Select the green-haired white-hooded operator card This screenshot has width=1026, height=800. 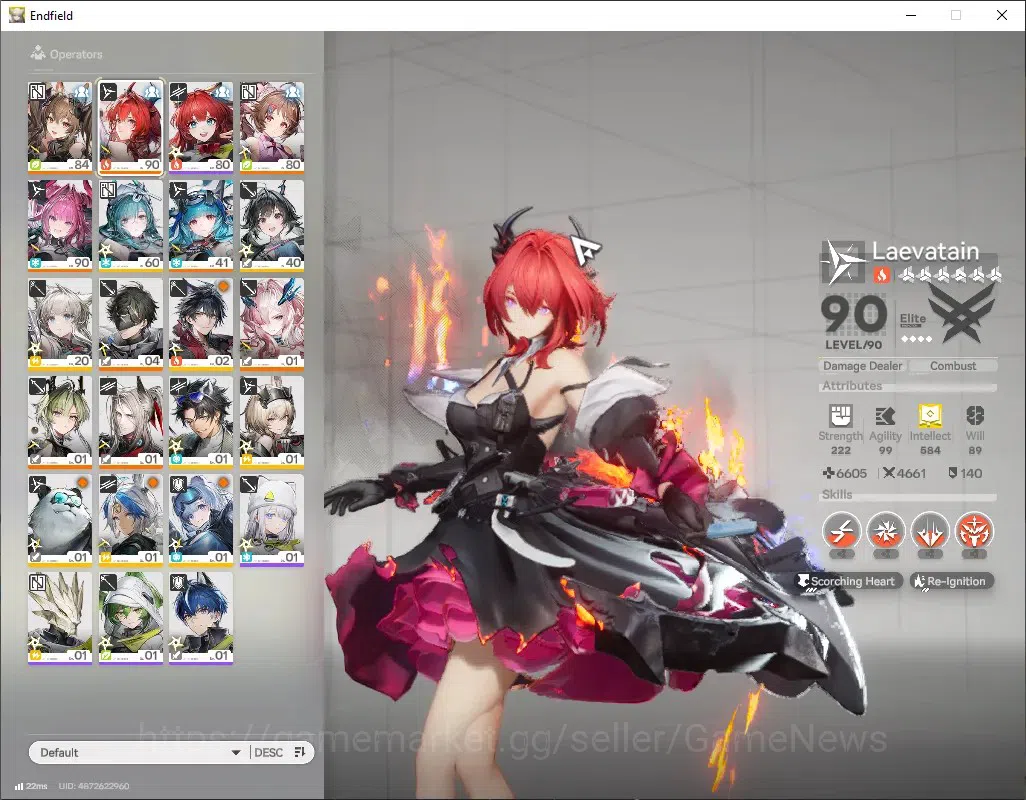click(x=130, y=618)
